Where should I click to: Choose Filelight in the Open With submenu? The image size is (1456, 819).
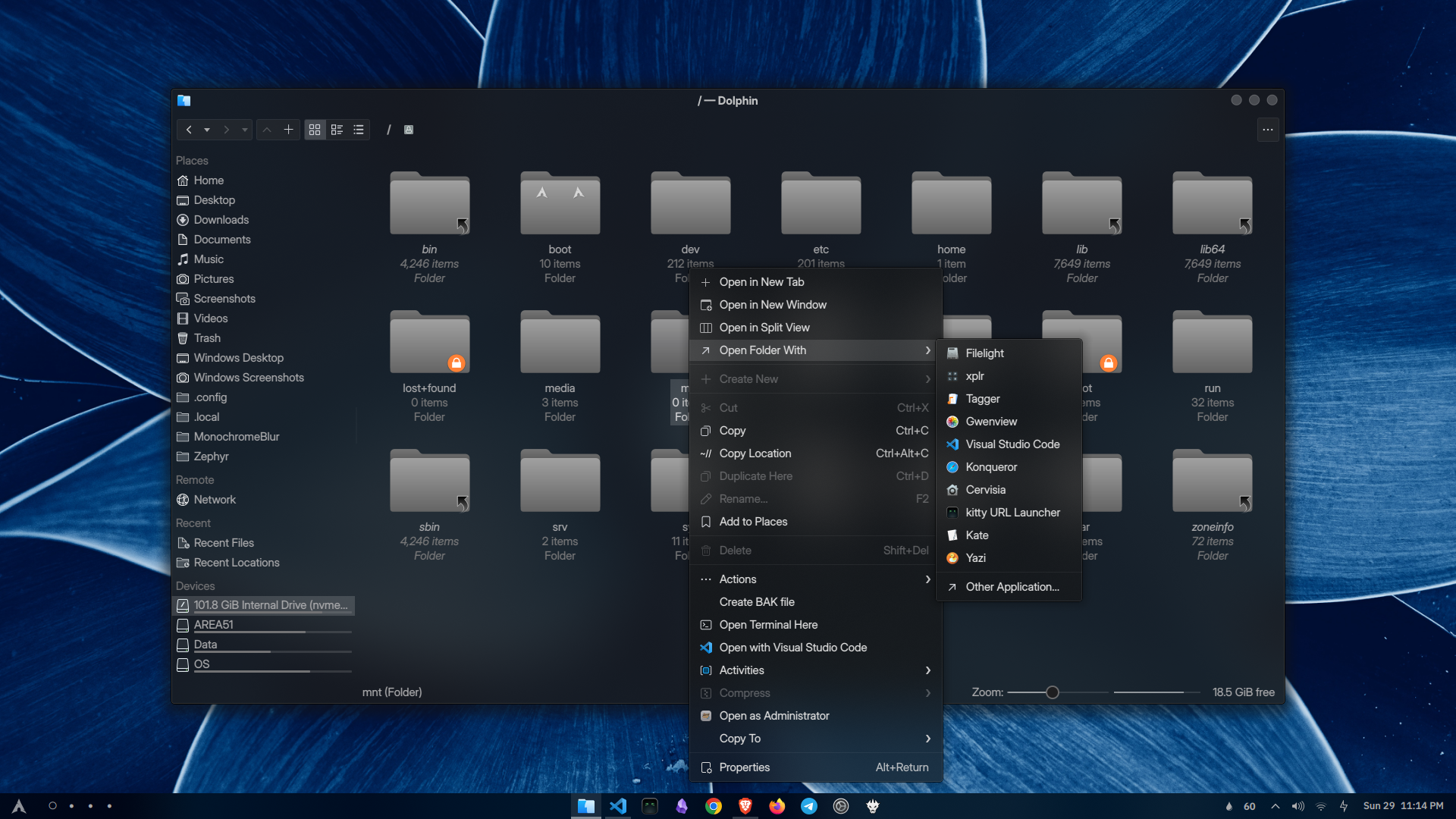pyautogui.click(x=984, y=353)
